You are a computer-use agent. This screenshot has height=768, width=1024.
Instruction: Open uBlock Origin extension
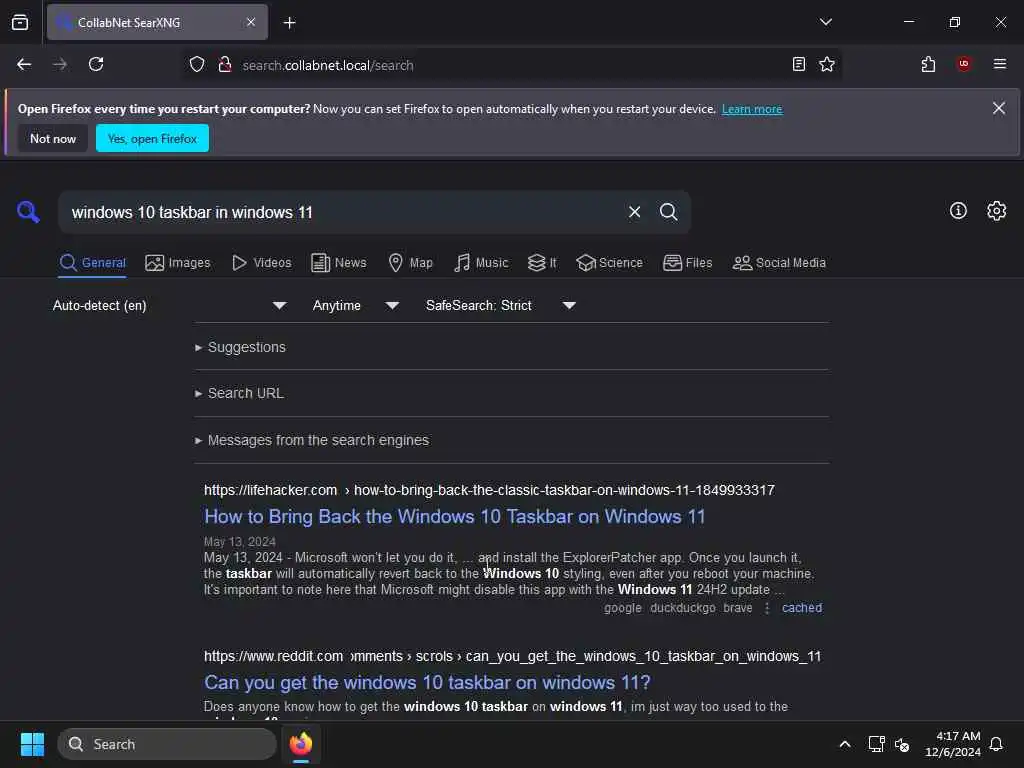963,64
